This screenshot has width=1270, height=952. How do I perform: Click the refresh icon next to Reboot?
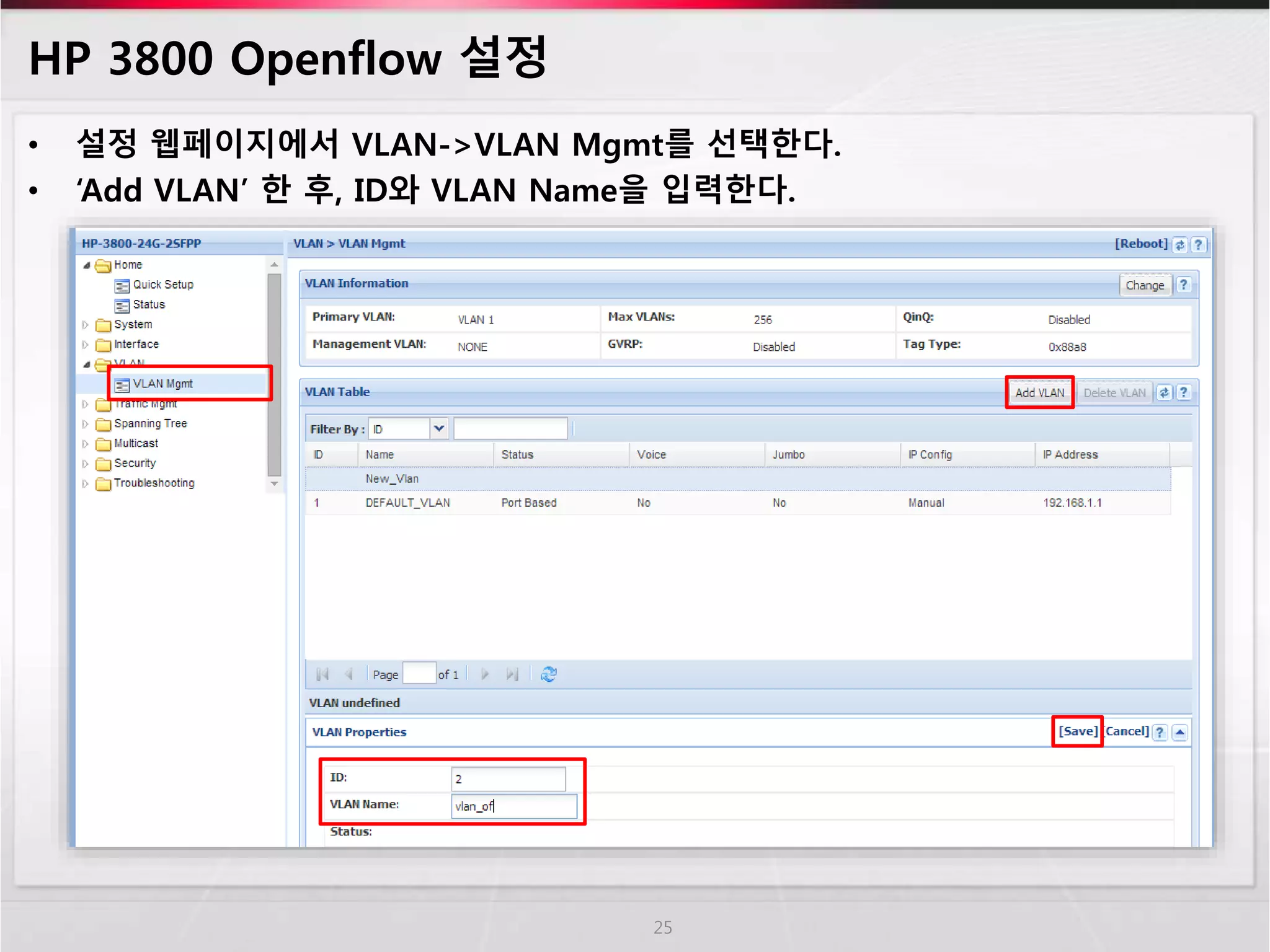pyautogui.click(x=1180, y=245)
